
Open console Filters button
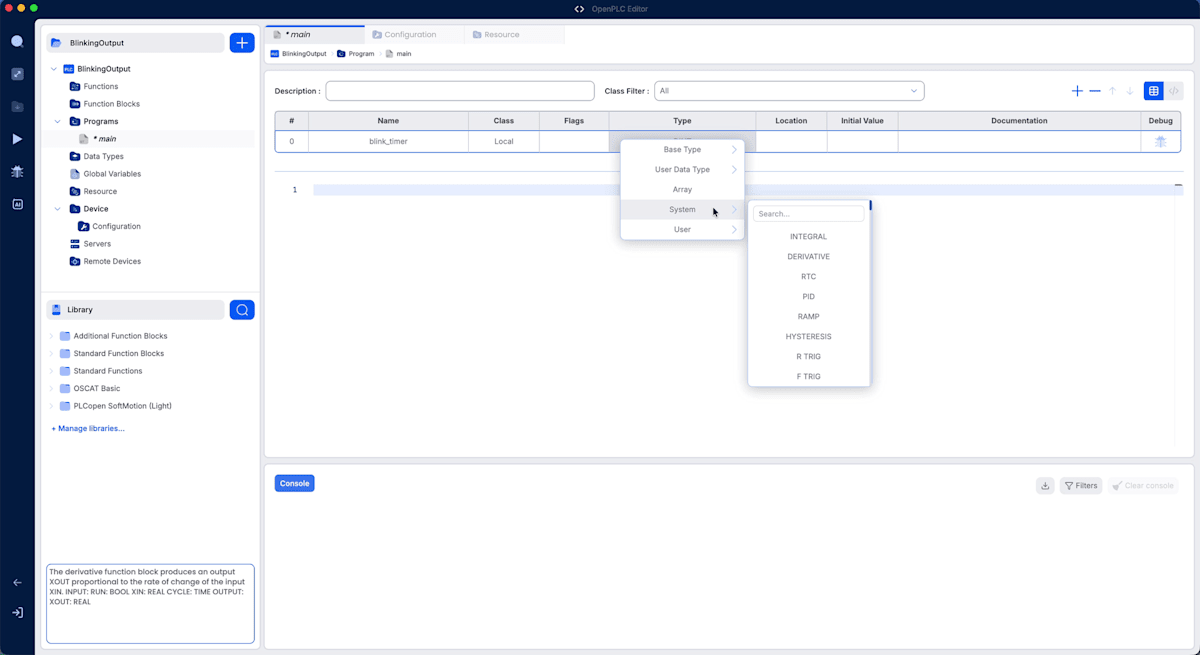pos(1081,486)
